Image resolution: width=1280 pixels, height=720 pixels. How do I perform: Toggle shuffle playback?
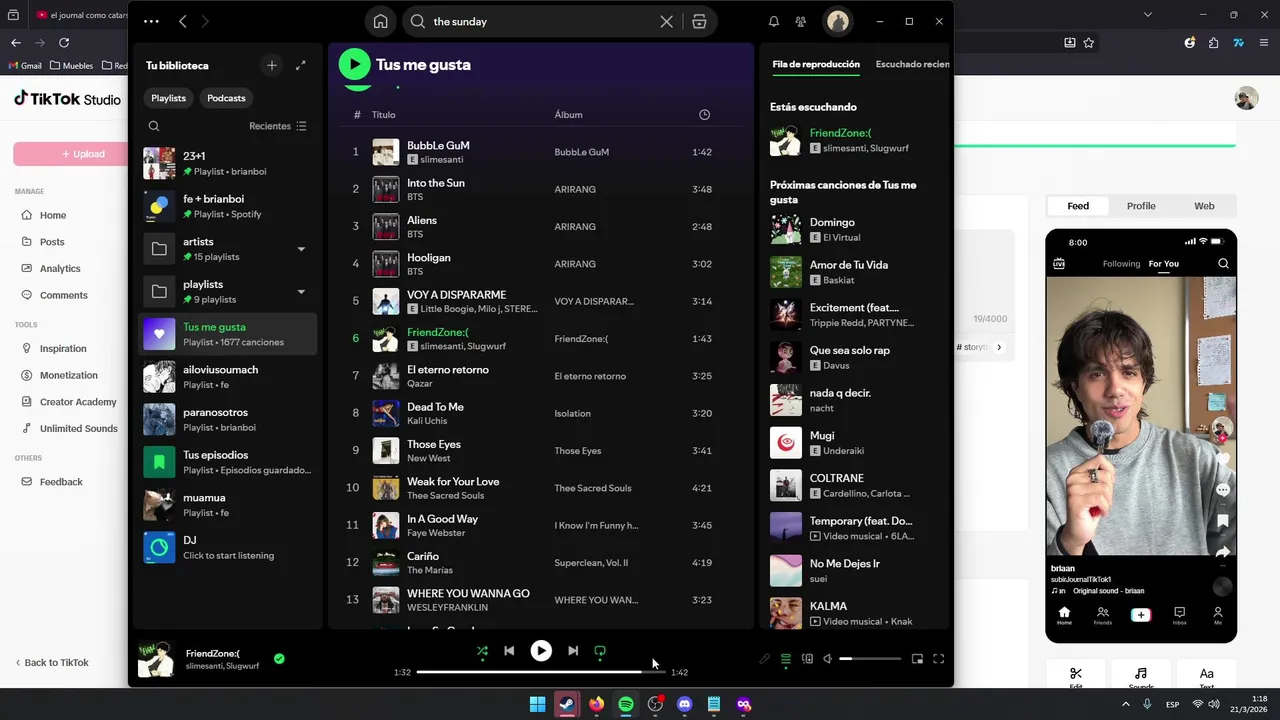[x=482, y=651]
